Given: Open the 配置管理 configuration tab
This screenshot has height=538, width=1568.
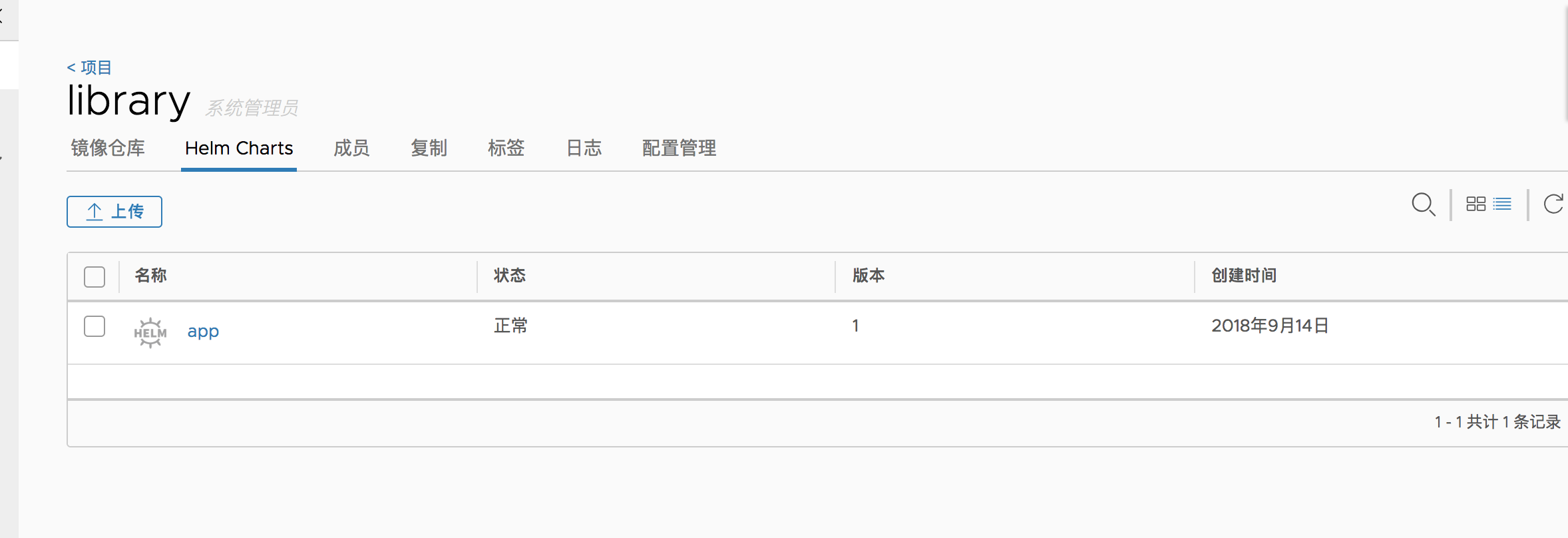Looking at the screenshot, I should 679,148.
